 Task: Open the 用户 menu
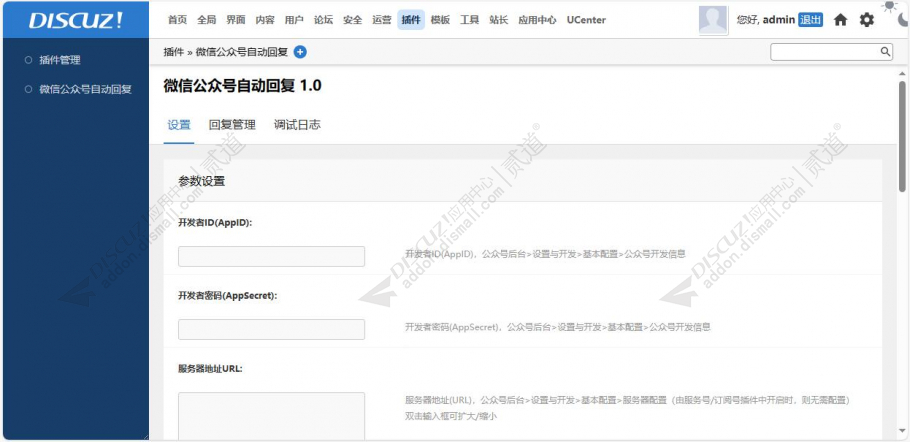(294, 20)
